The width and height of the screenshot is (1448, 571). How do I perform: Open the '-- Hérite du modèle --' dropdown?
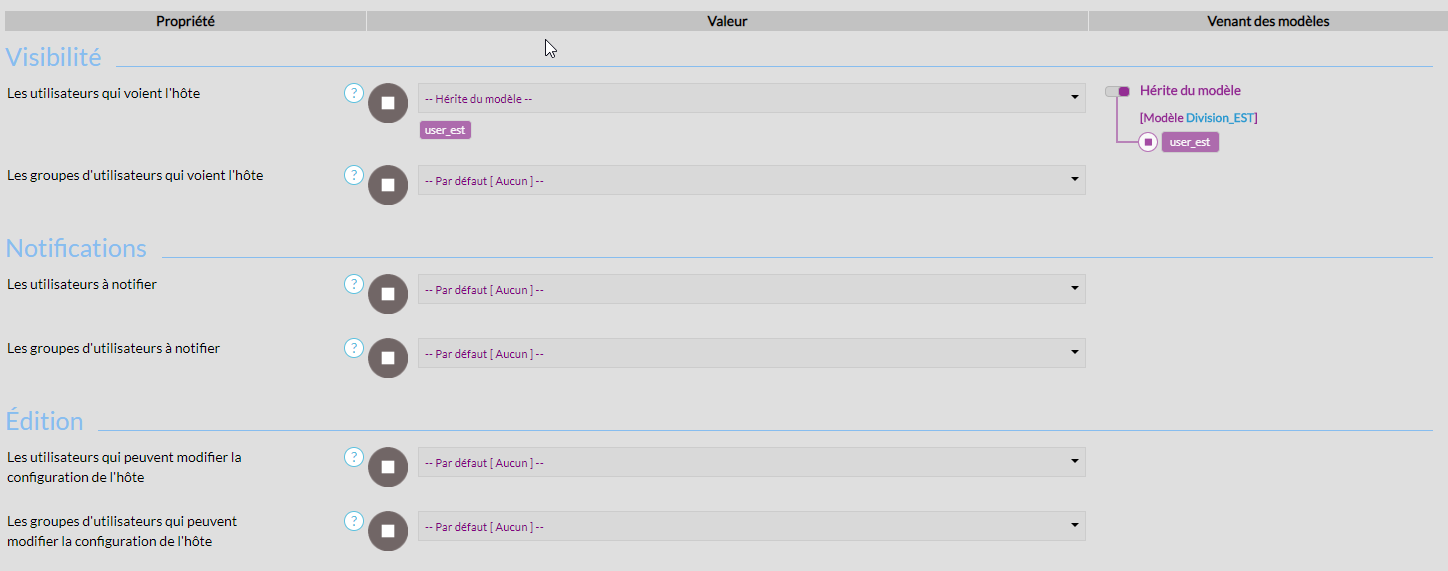(751, 98)
